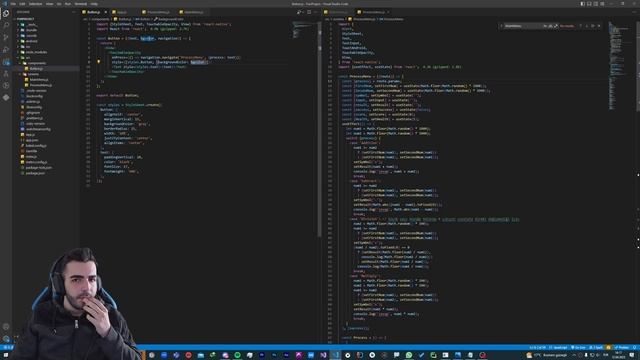Switch to ProcessMenu.js tab in left group
640x360 pixels.
(157, 12)
